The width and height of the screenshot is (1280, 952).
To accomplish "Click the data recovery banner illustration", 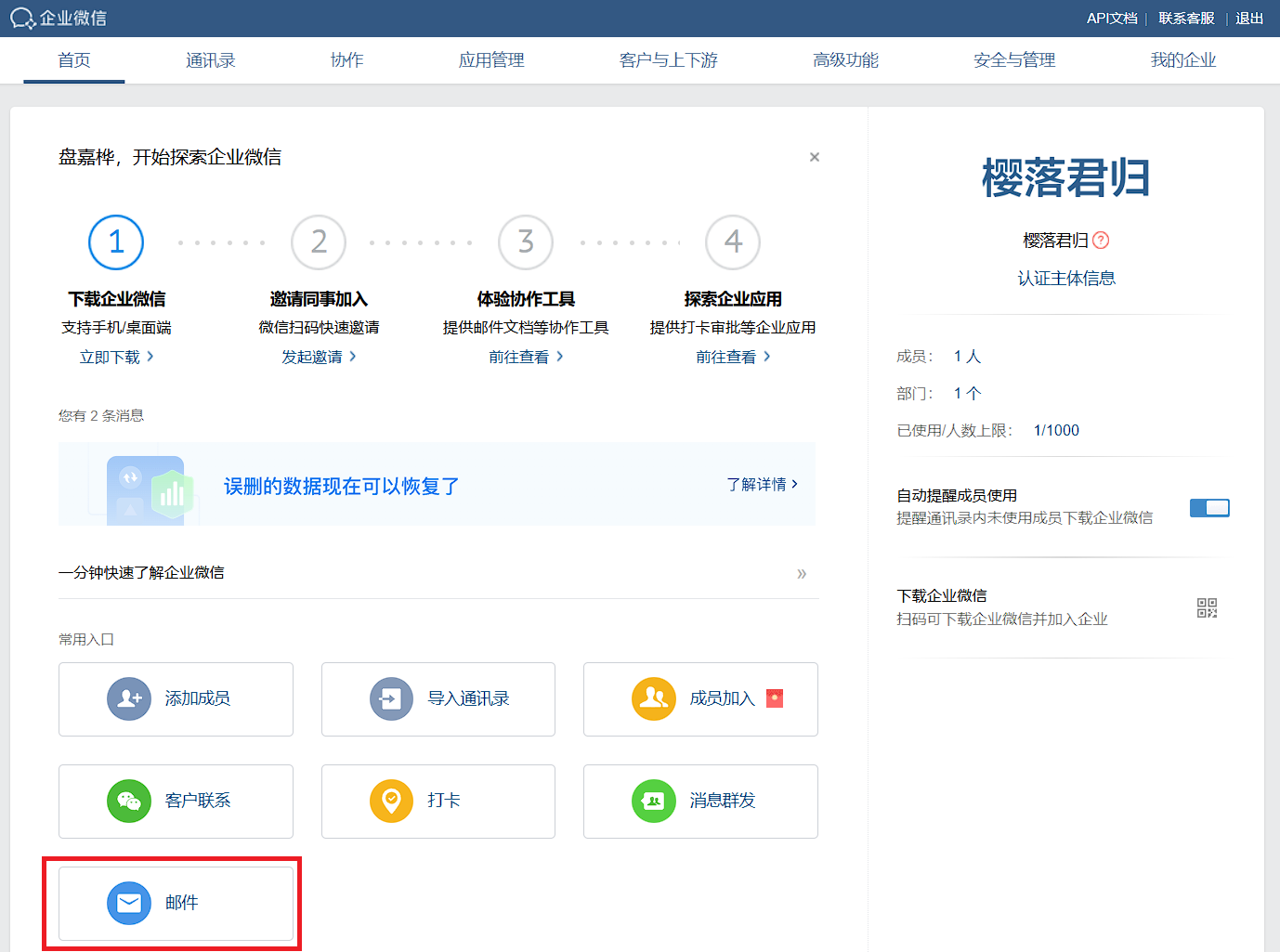I will pos(149,490).
